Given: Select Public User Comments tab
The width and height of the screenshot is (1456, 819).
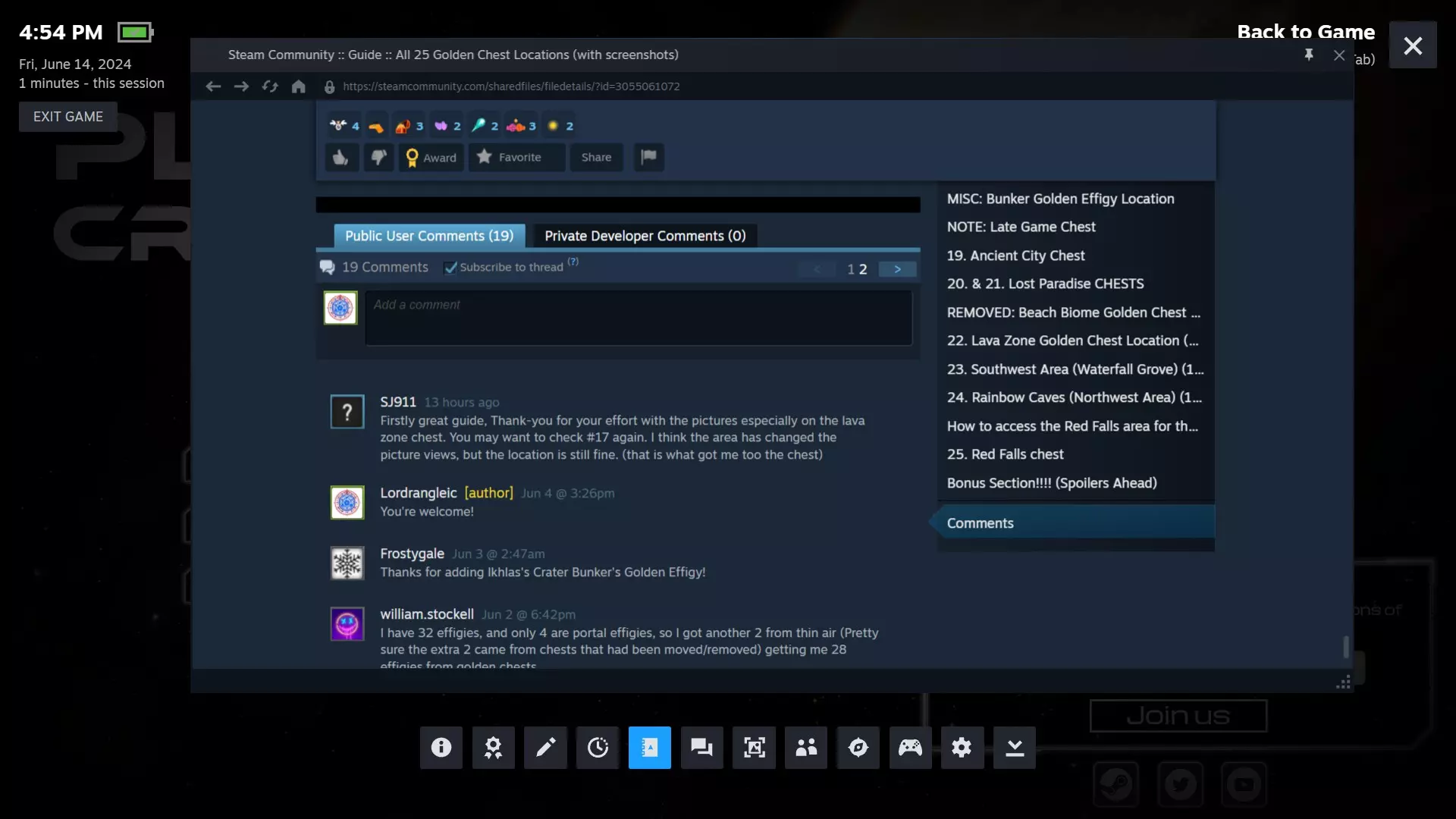Looking at the screenshot, I should click(428, 236).
